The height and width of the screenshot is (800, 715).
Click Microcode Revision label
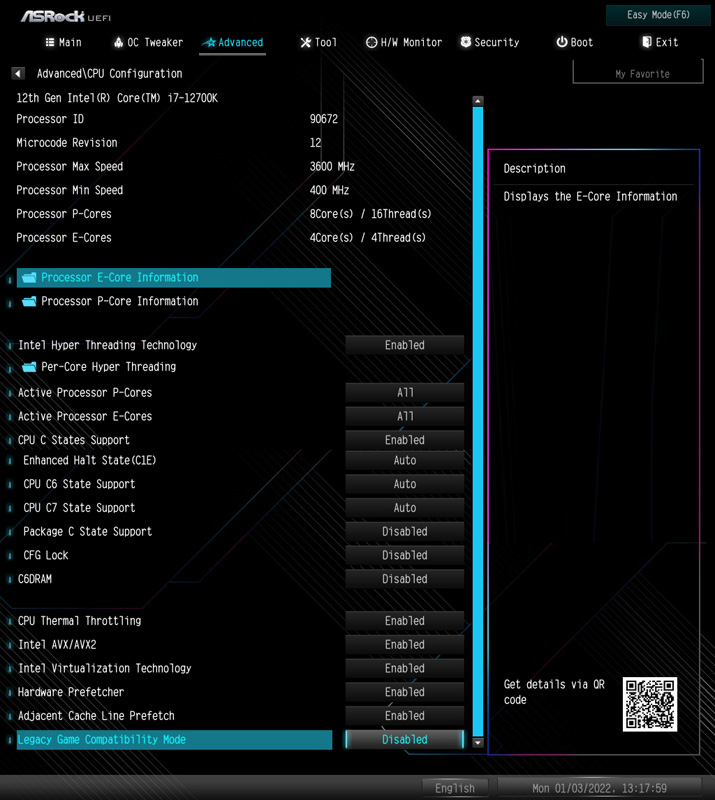pos(67,143)
